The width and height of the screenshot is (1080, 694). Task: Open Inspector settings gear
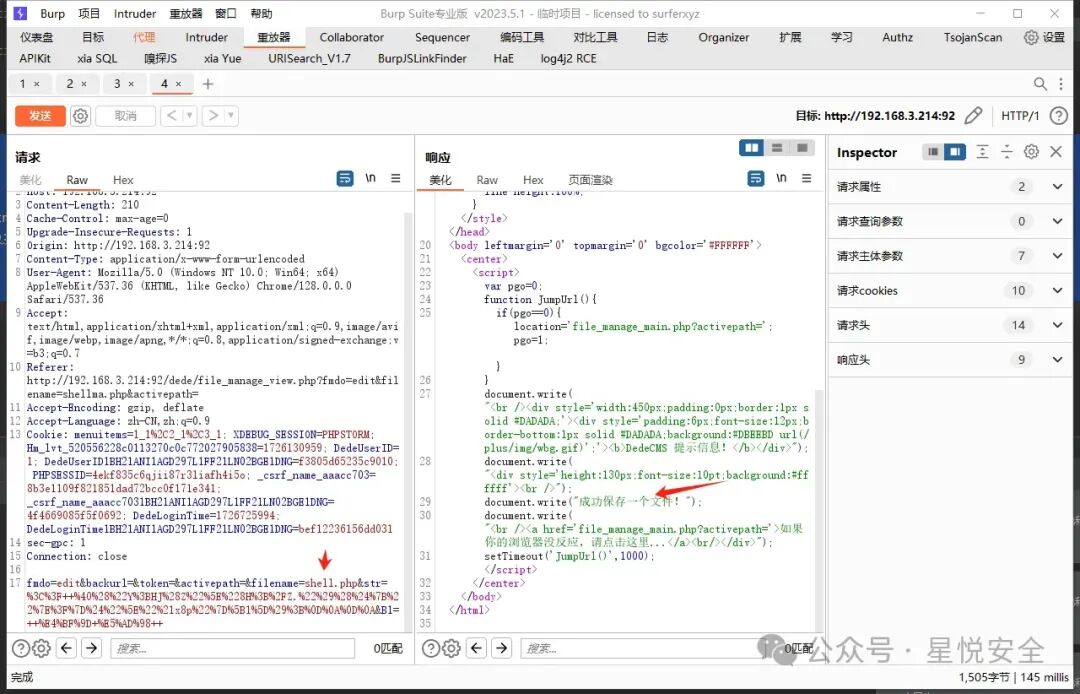1031,152
